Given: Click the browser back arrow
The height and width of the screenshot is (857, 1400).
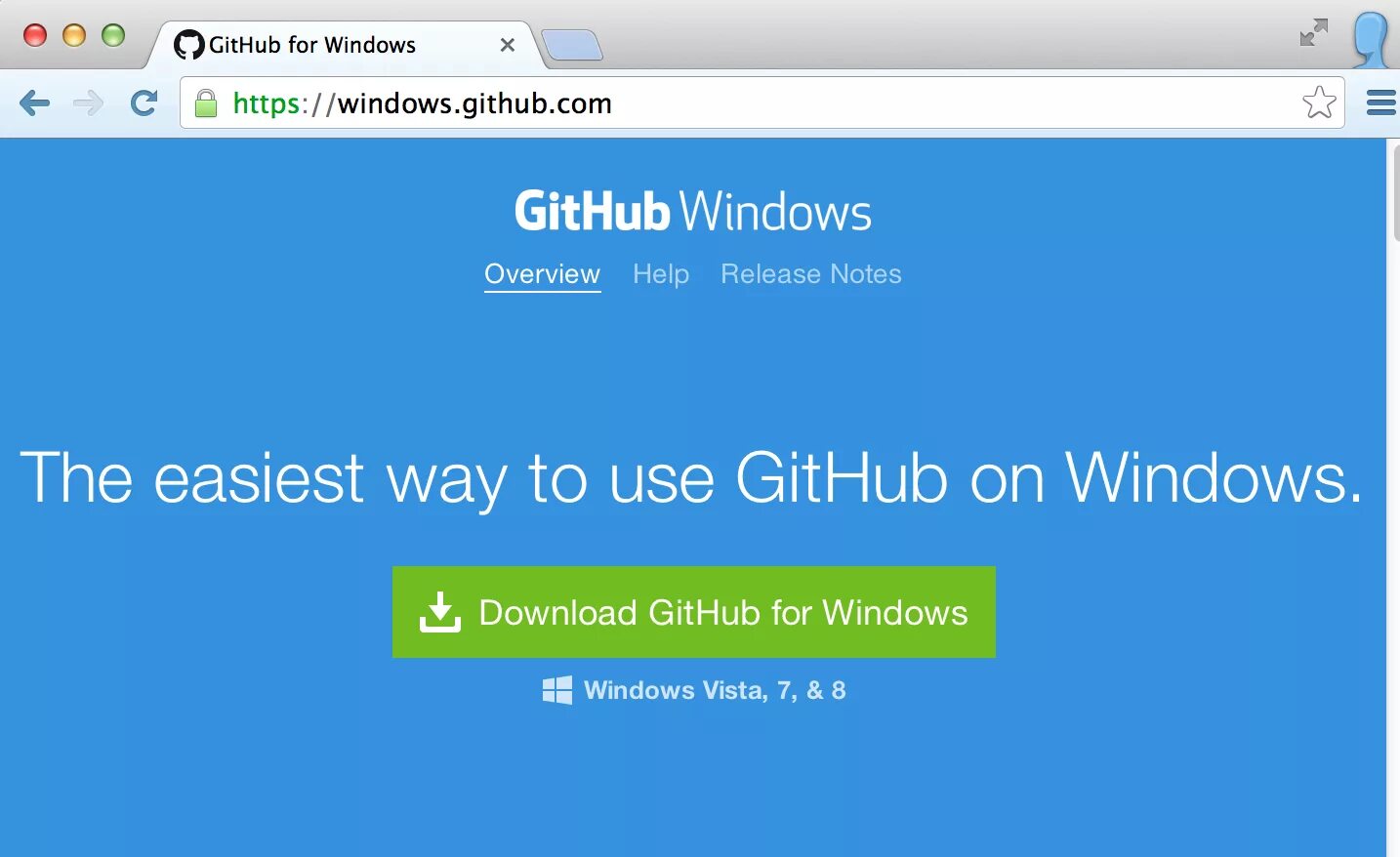Looking at the screenshot, I should pos(34,102).
